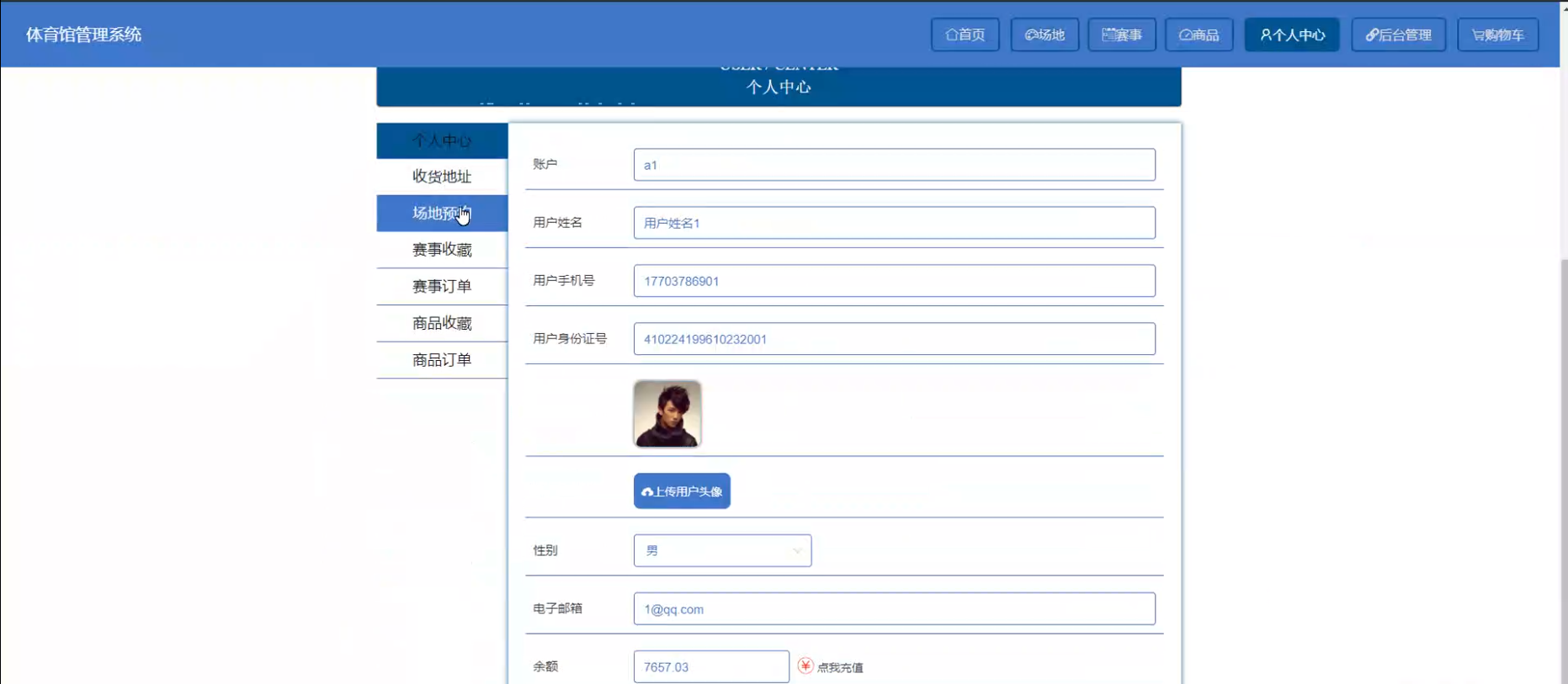
Task: Focus the 余额 balance field
Action: coord(711,667)
